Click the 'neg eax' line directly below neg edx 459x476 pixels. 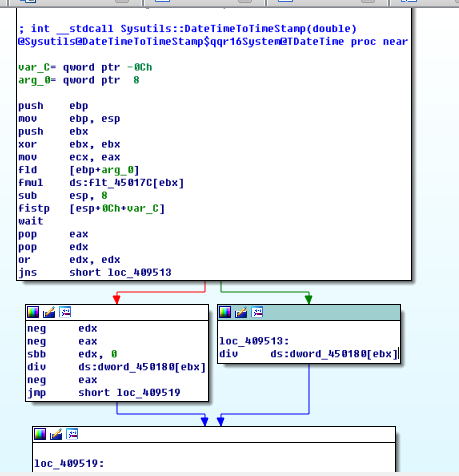click(x=62, y=342)
